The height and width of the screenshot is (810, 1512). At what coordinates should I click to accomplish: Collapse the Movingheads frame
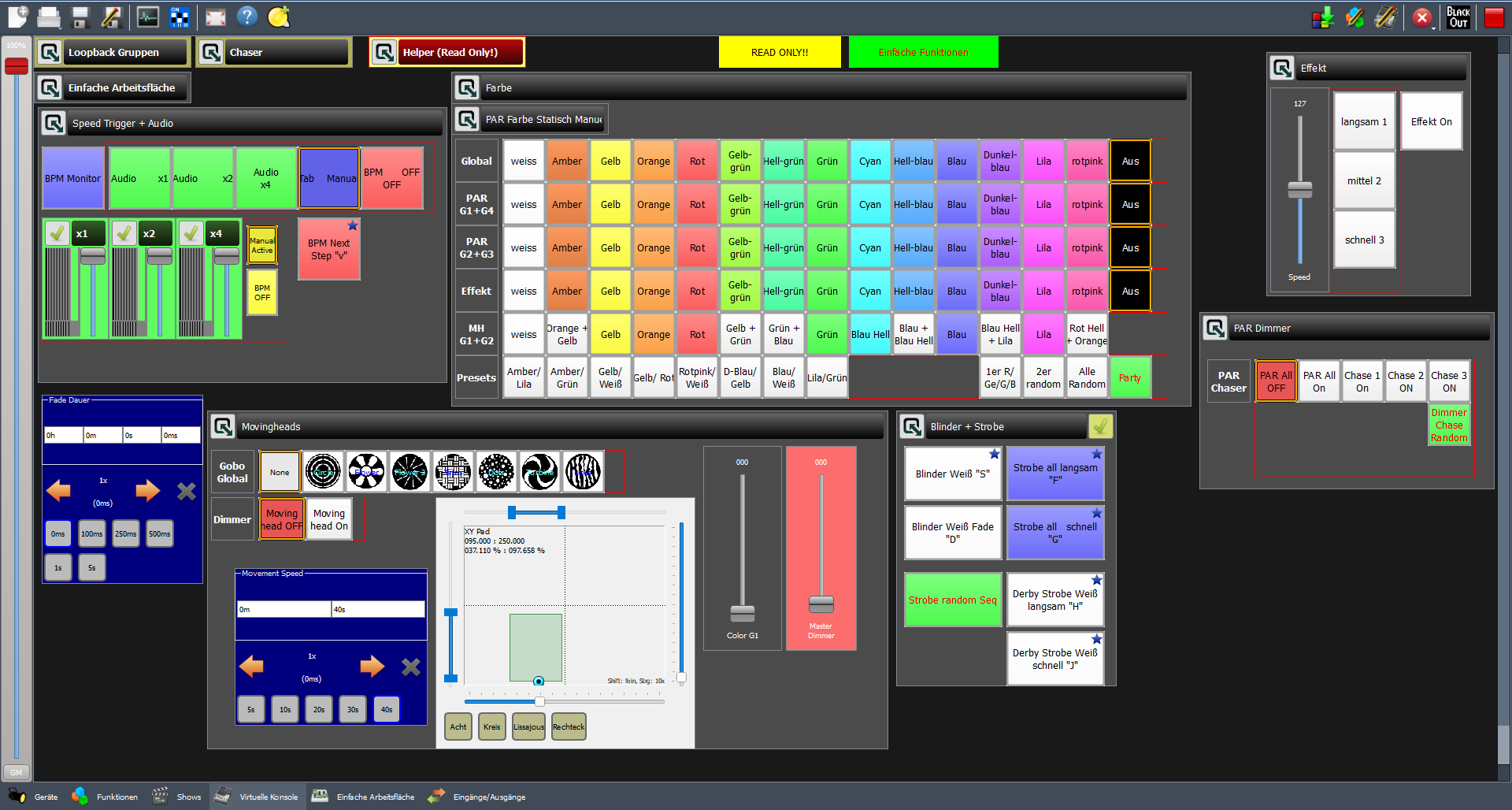coord(224,427)
